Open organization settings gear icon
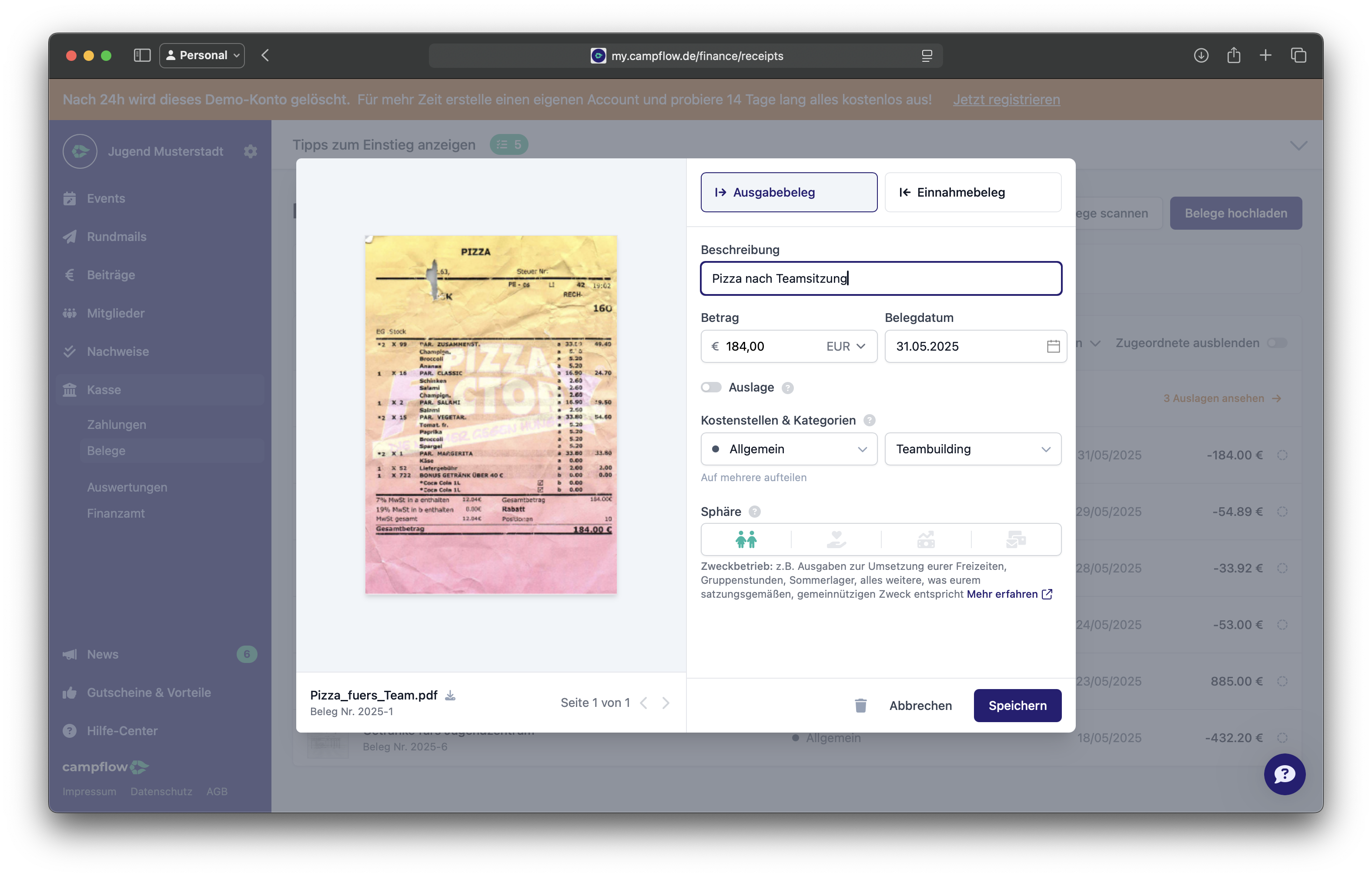 (x=250, y=151)
